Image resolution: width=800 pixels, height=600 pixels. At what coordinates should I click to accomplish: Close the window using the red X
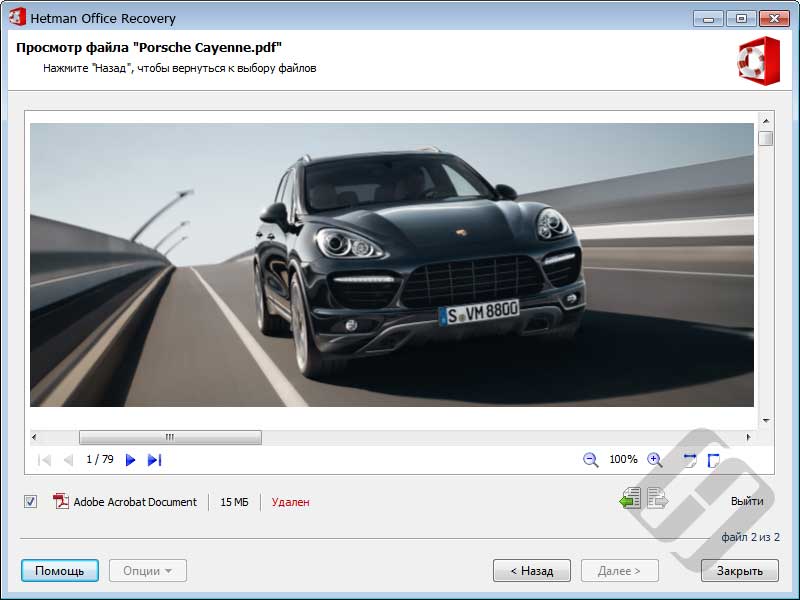coord(774,19)
